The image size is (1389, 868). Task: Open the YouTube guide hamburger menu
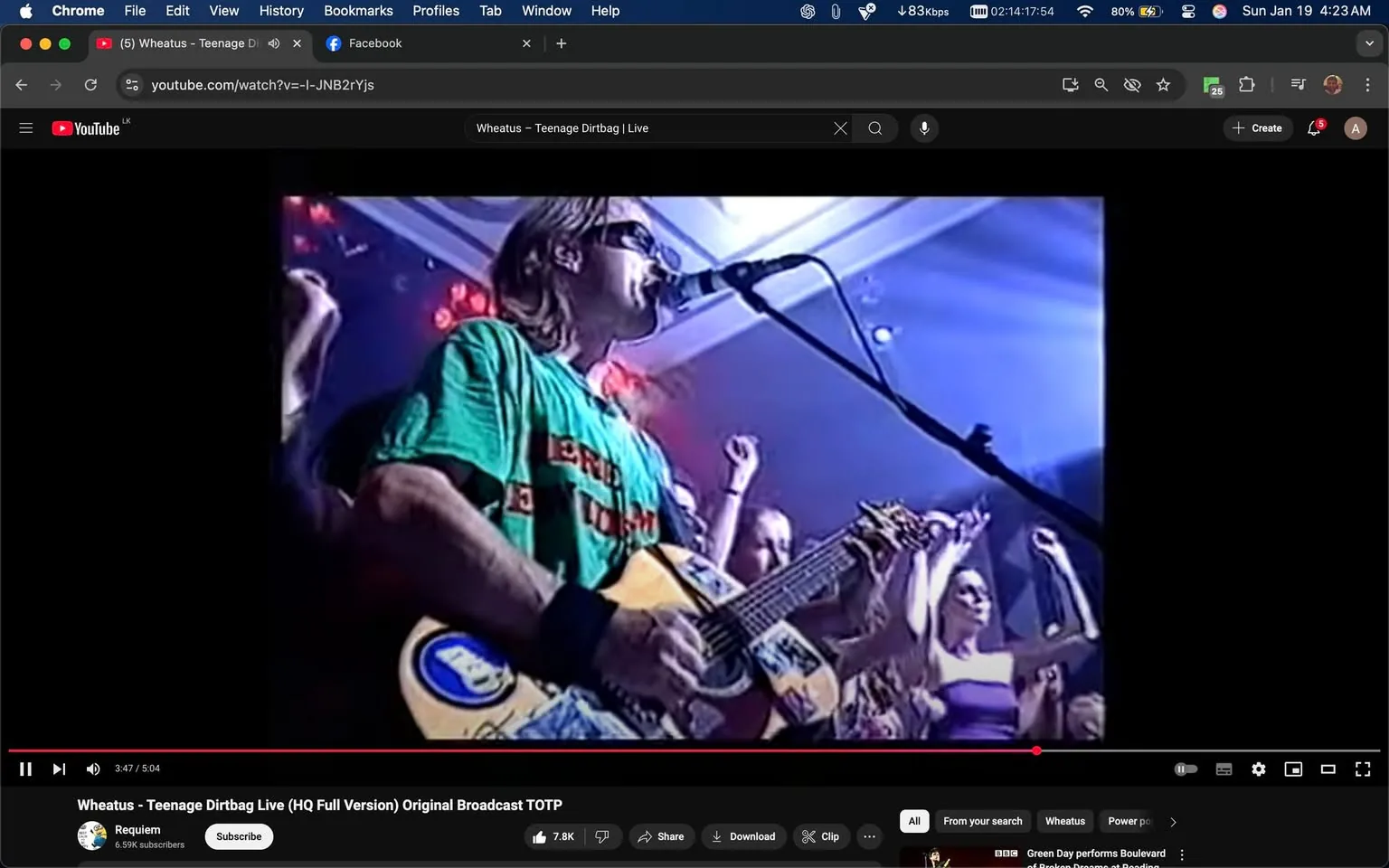click(26, 128)
